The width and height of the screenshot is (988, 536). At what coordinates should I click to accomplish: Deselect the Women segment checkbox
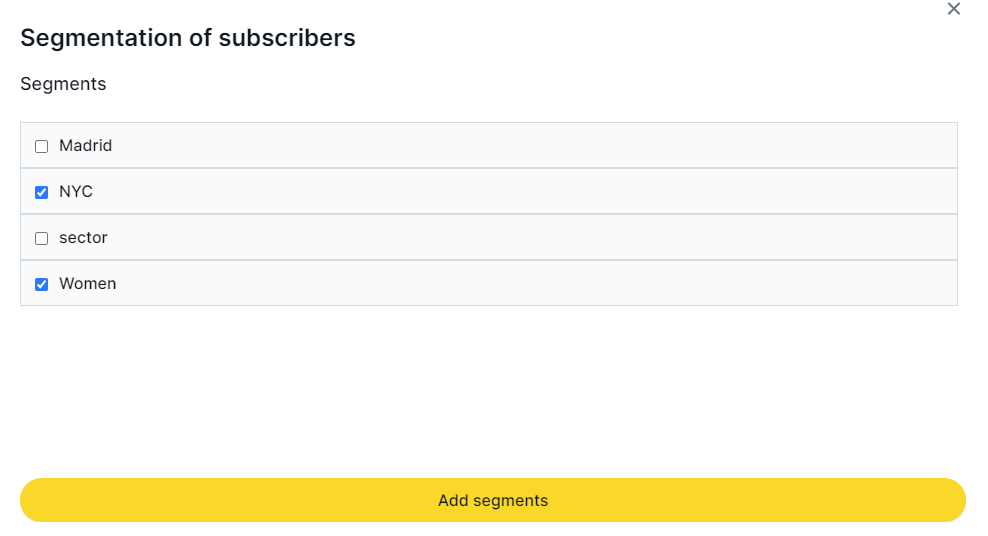point(42,285)
